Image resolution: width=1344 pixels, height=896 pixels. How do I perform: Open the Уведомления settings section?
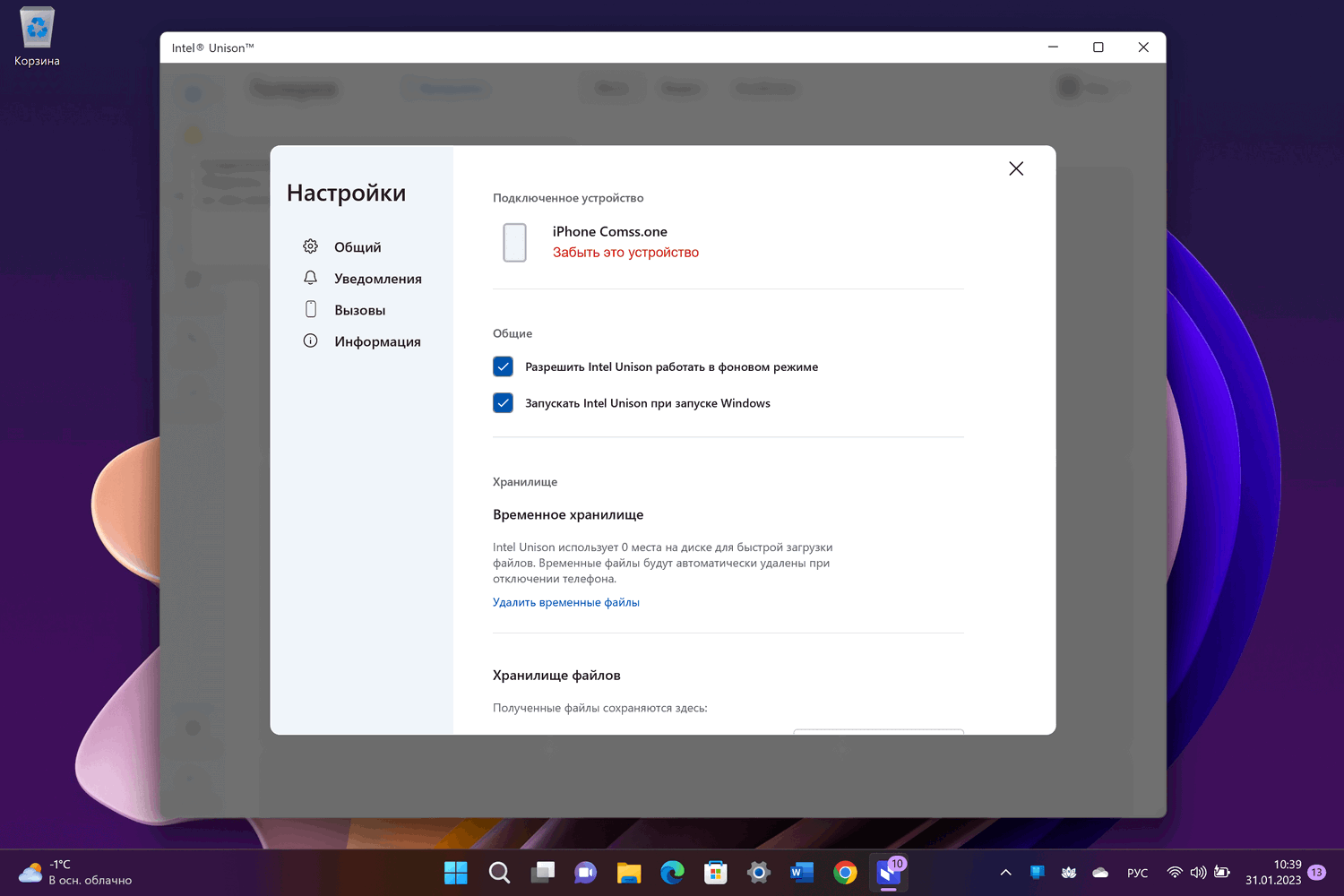pos(362,279)
